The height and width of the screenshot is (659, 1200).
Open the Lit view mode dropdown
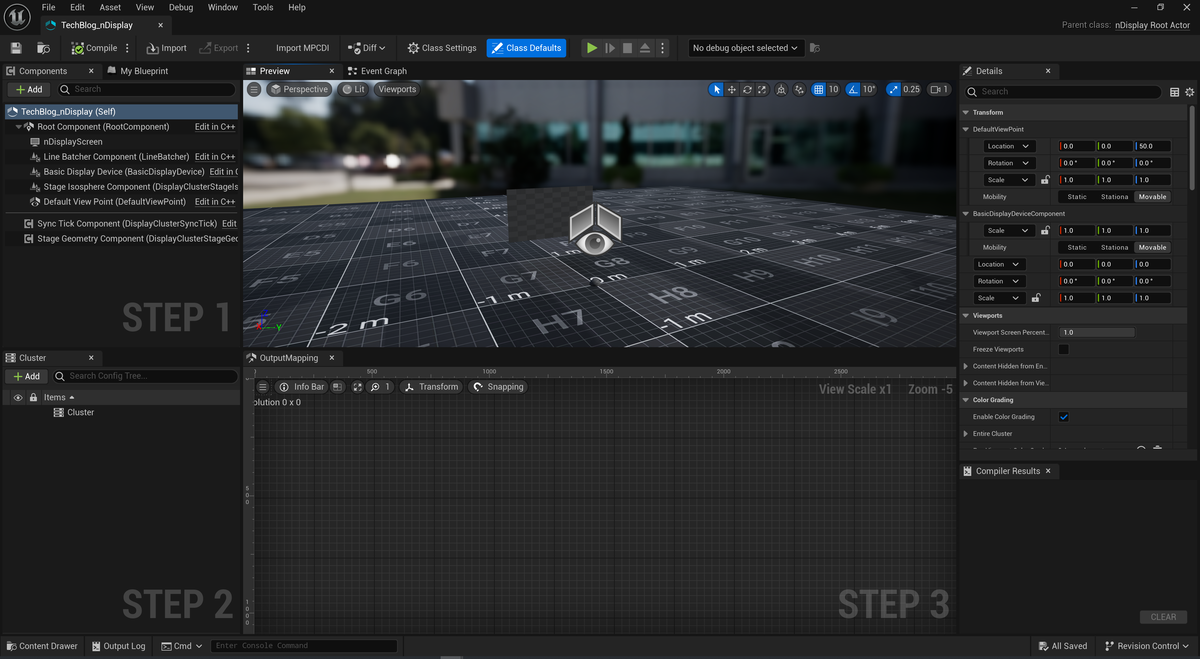click(353, 89)
